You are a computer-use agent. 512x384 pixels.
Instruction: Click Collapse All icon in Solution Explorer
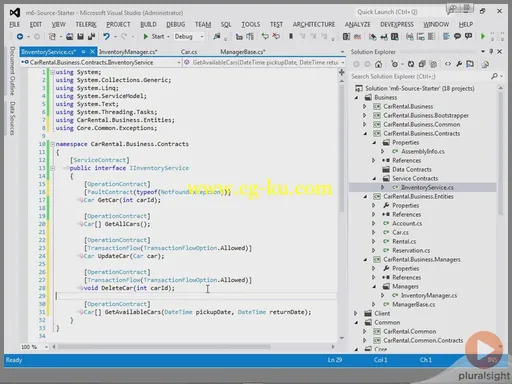422,64
